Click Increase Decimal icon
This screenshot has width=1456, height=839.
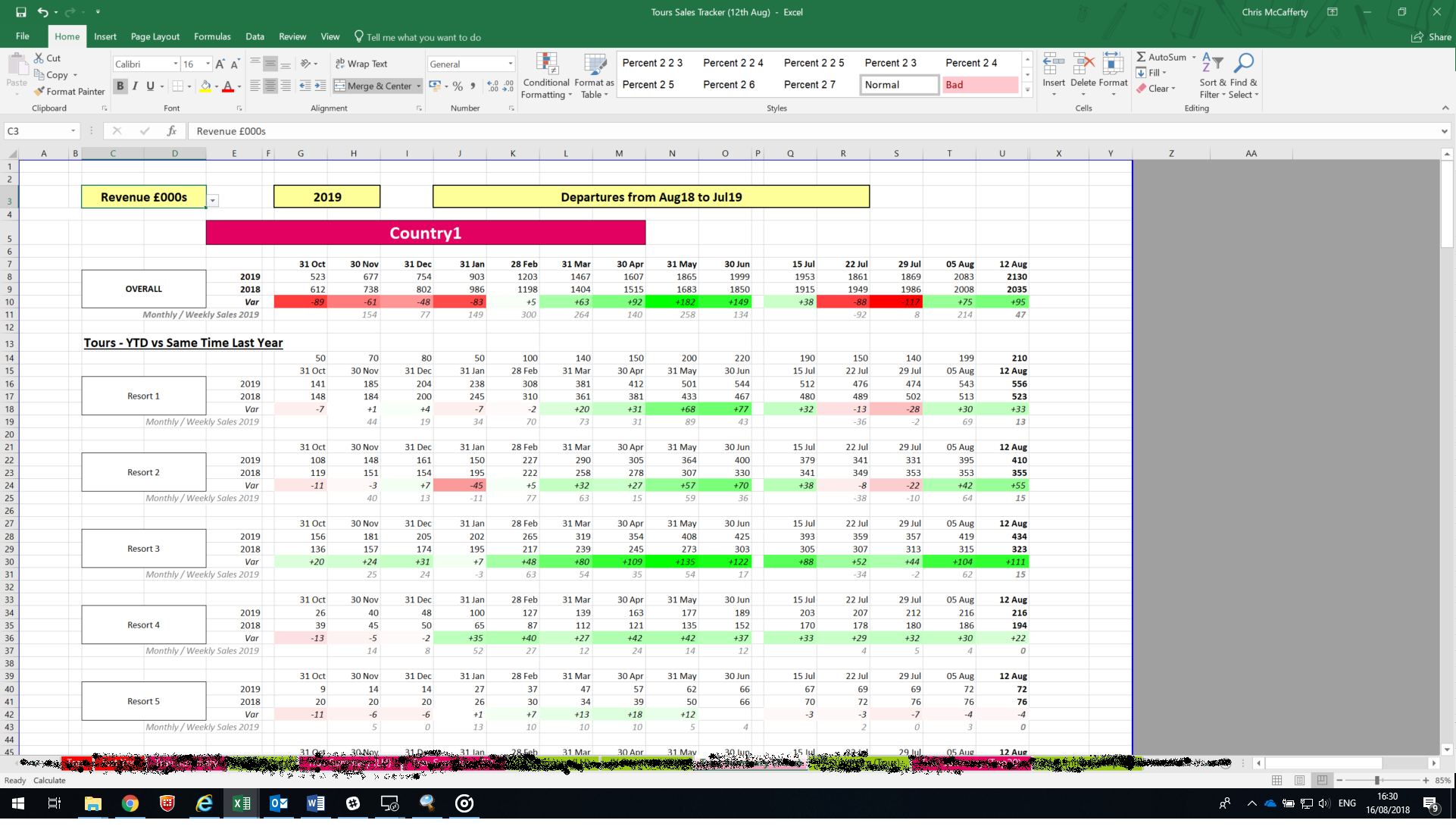(x=492, y=86)
